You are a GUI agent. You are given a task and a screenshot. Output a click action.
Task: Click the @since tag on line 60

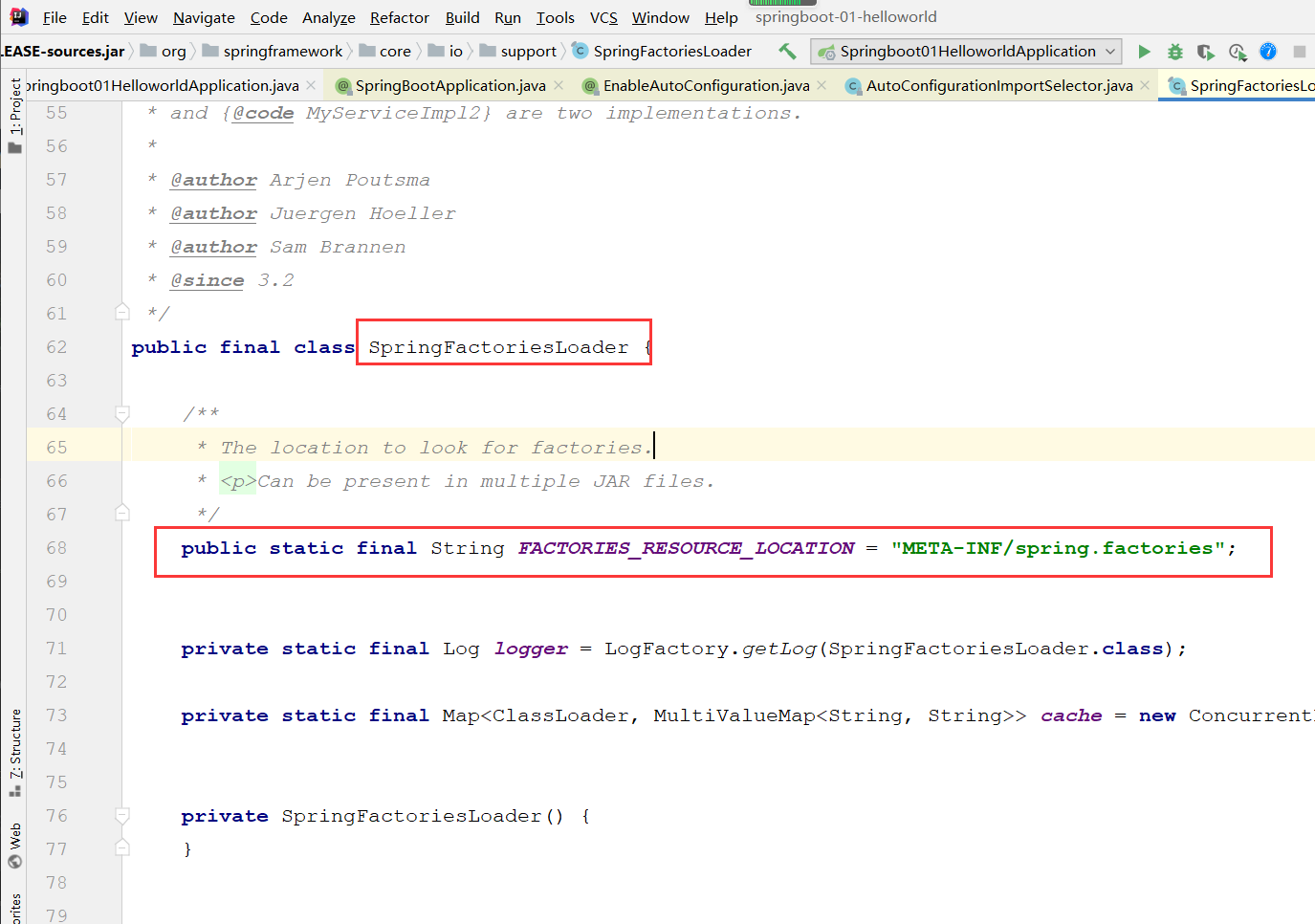208,280
